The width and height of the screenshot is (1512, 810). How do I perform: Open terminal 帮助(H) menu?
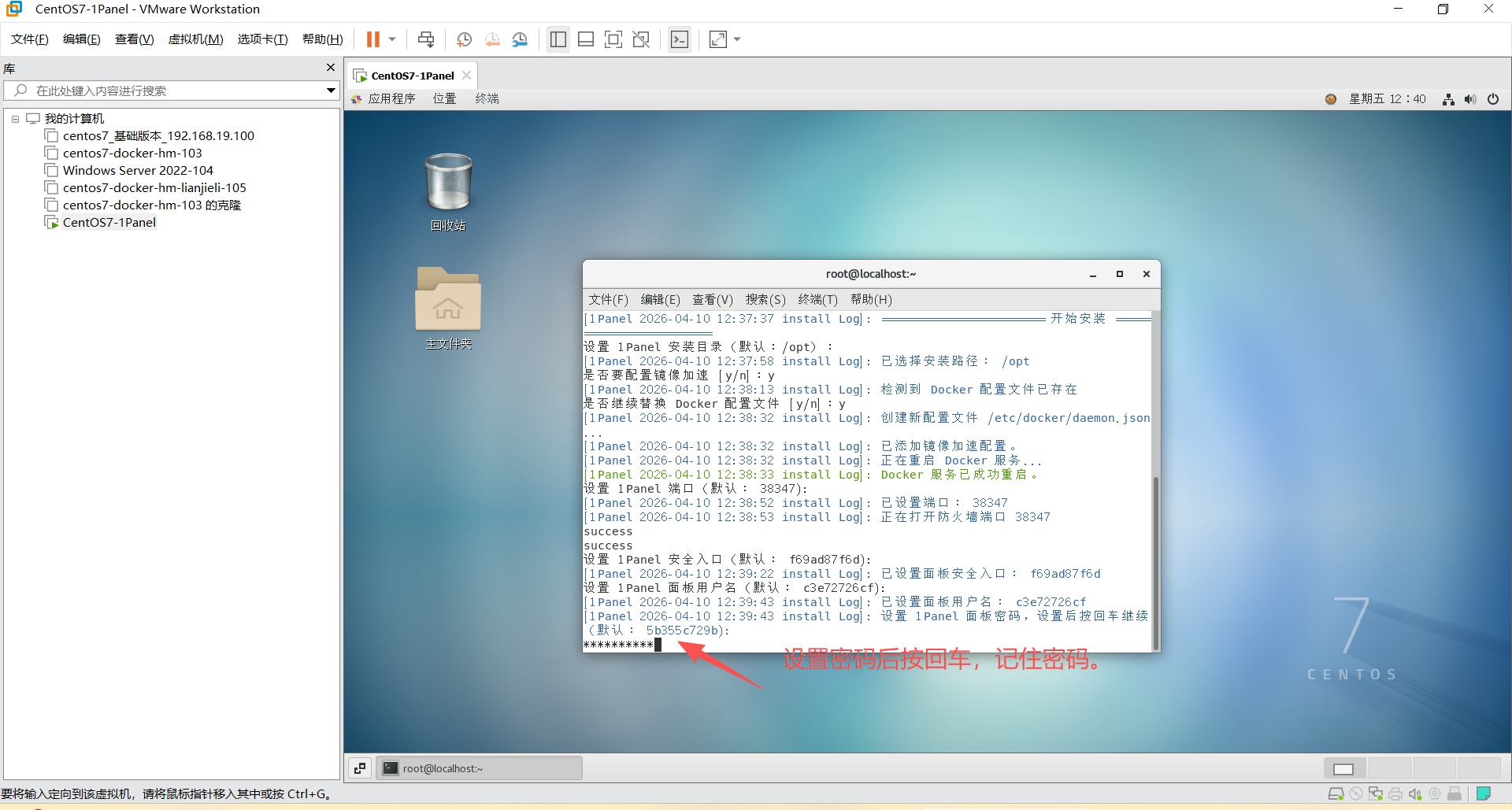tap(871, 300)
